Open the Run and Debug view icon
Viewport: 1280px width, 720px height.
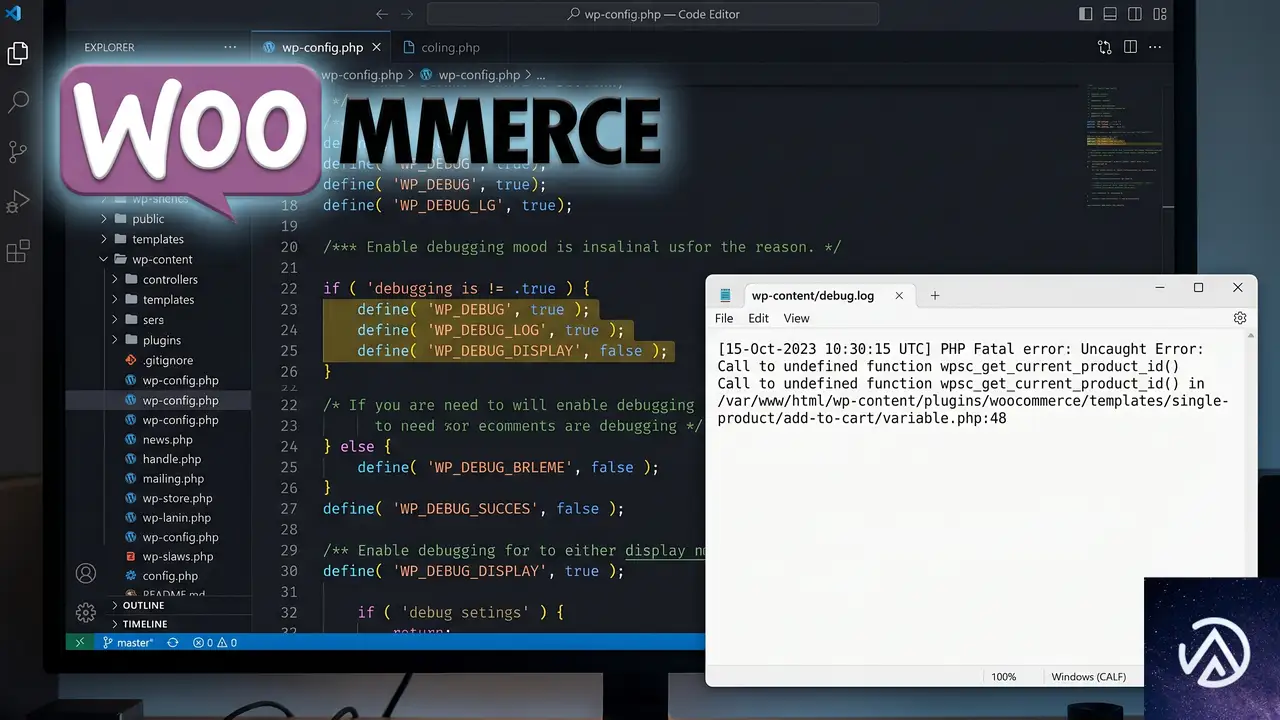coord(18,202)
